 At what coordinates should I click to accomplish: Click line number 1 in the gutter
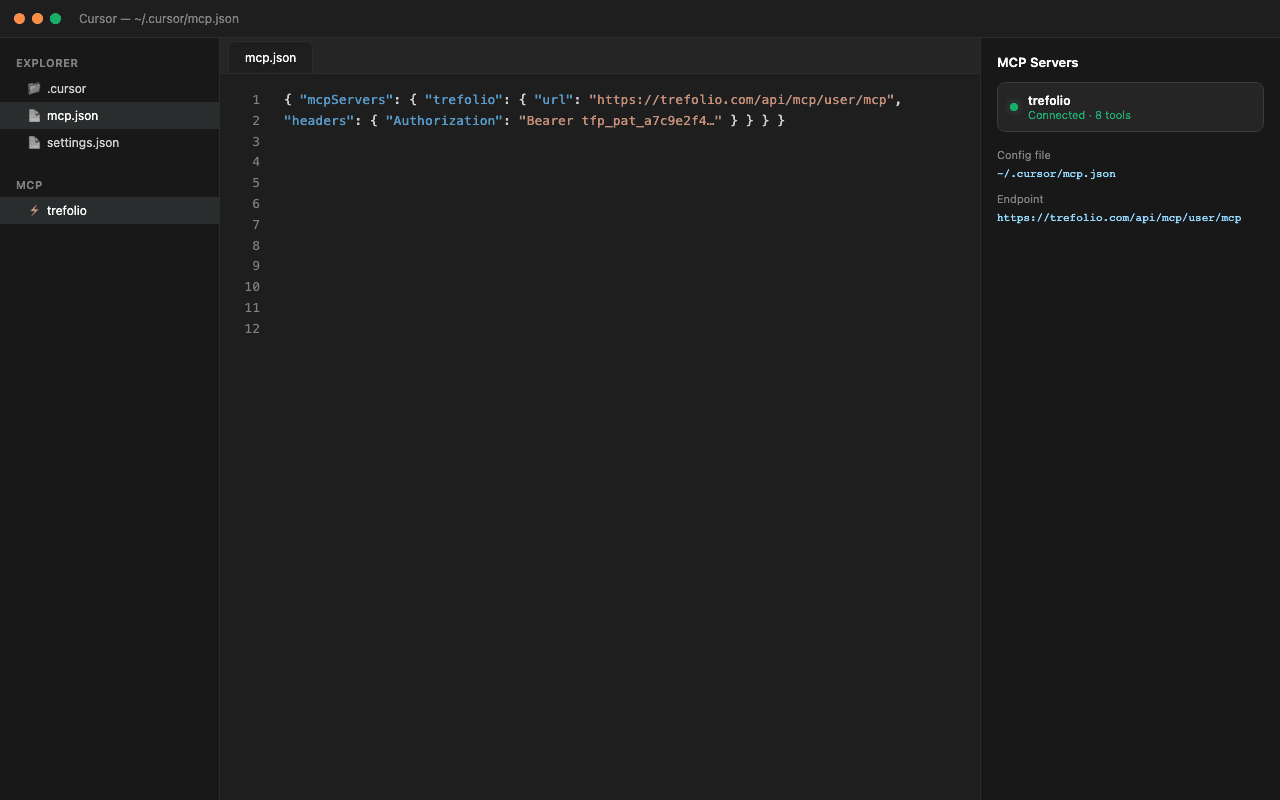[256, 100]
